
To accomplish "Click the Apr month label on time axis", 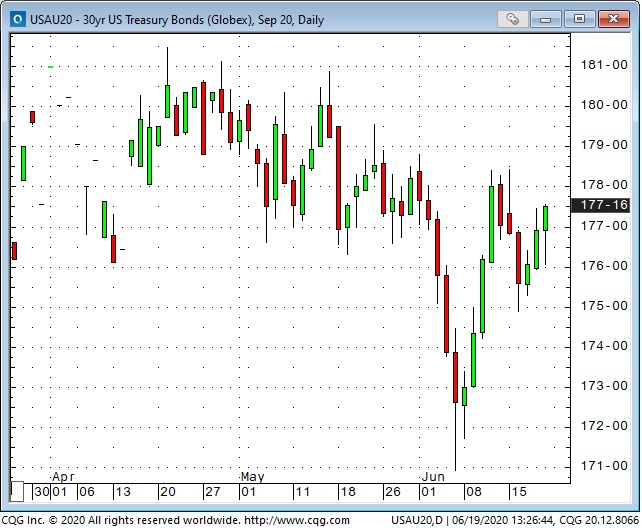I will click(63, 477).
